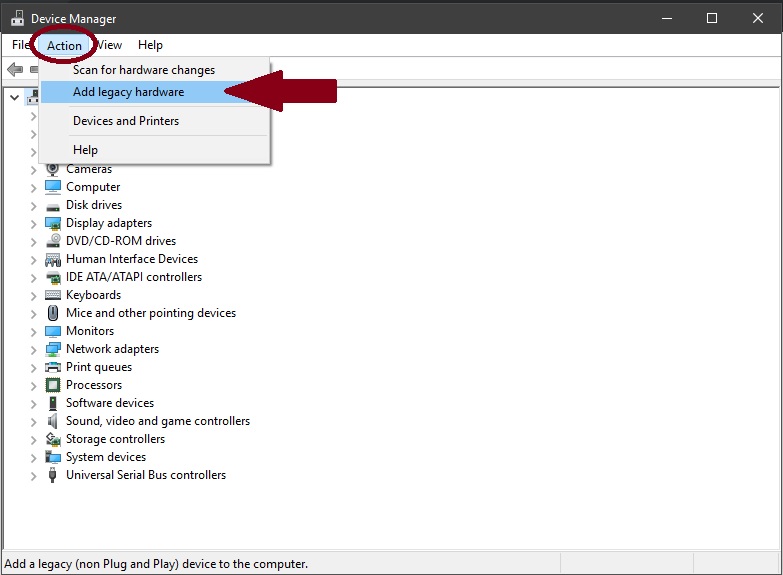Click the USB controllers plug icon
The width and height of the screenshot is (783, 575).
[x=52, y=475]
